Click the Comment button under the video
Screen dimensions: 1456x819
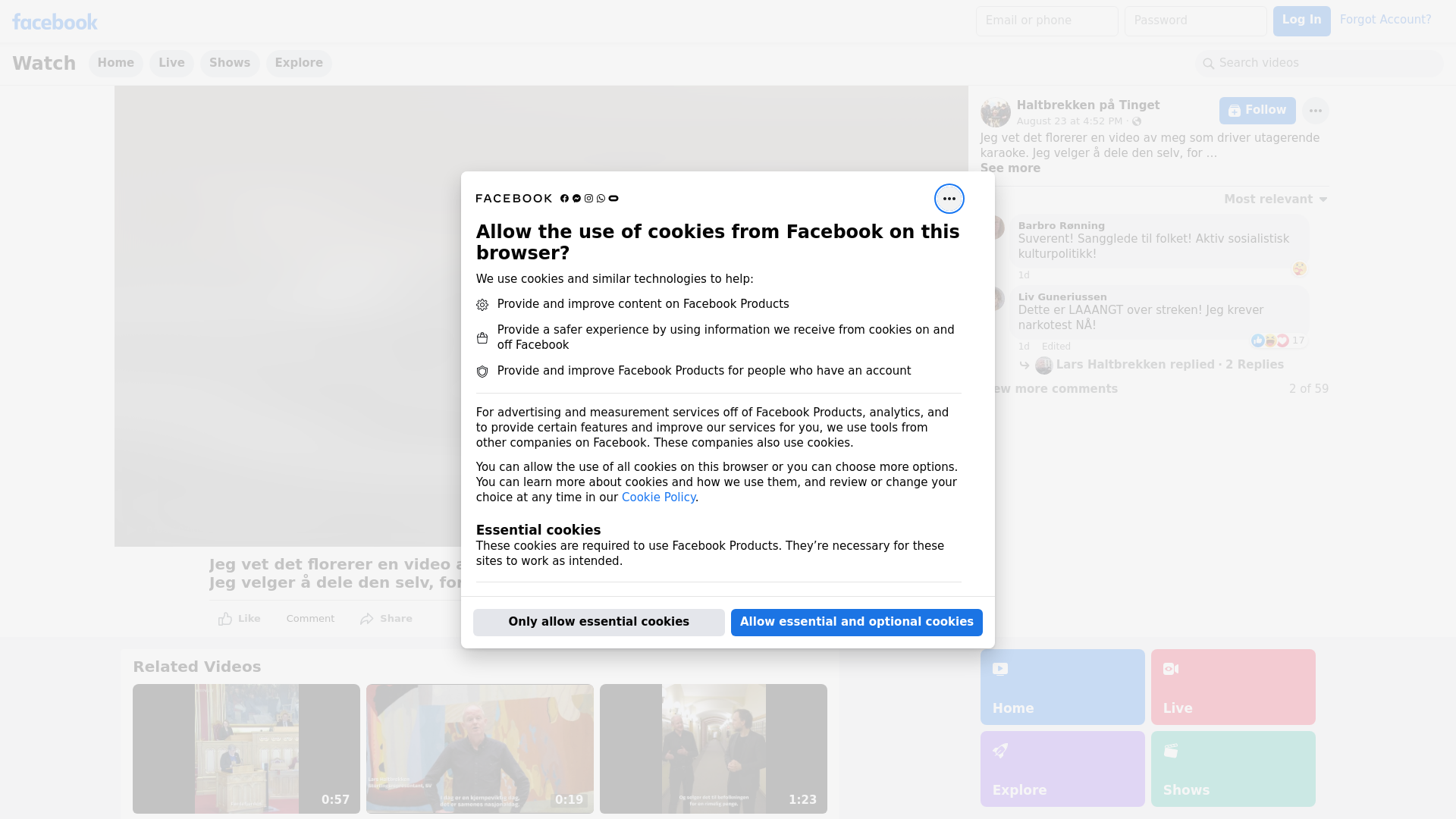pyautogui.click(x=310, y=619)
